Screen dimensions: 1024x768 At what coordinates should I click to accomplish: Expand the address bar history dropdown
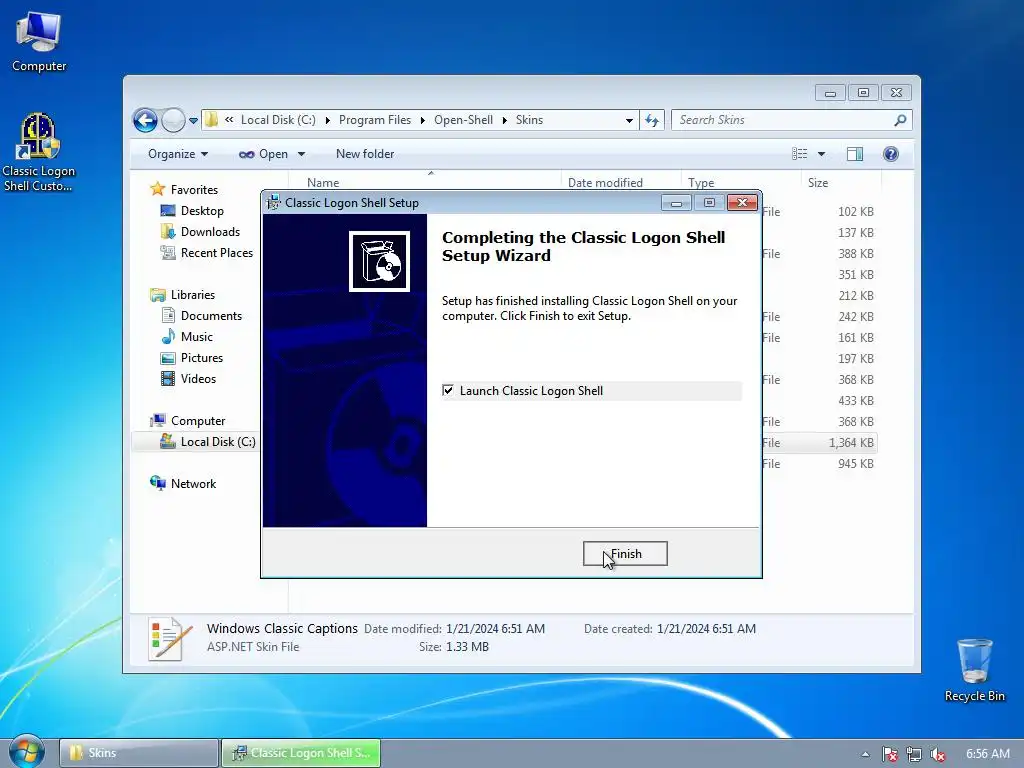629,120
